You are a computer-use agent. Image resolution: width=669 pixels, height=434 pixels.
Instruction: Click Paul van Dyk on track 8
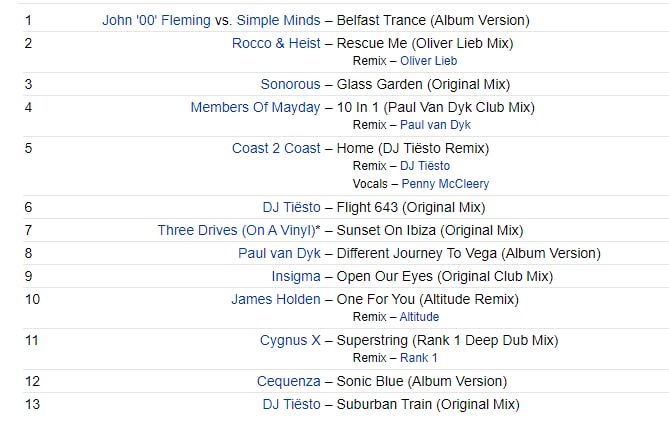tap(279, 253)
